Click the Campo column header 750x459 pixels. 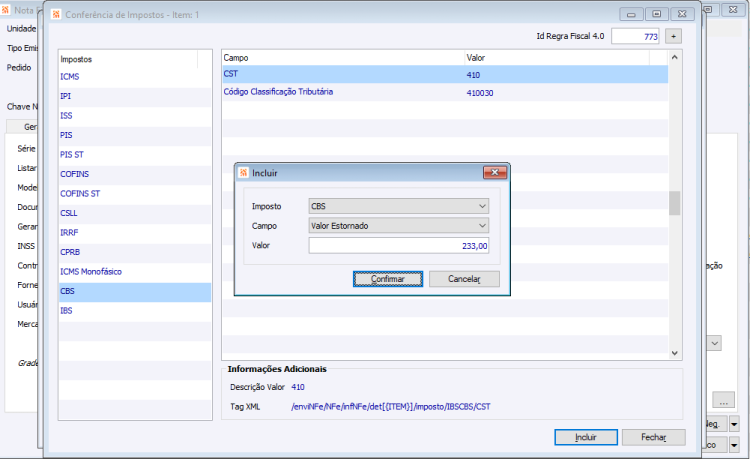coord(343,58)
